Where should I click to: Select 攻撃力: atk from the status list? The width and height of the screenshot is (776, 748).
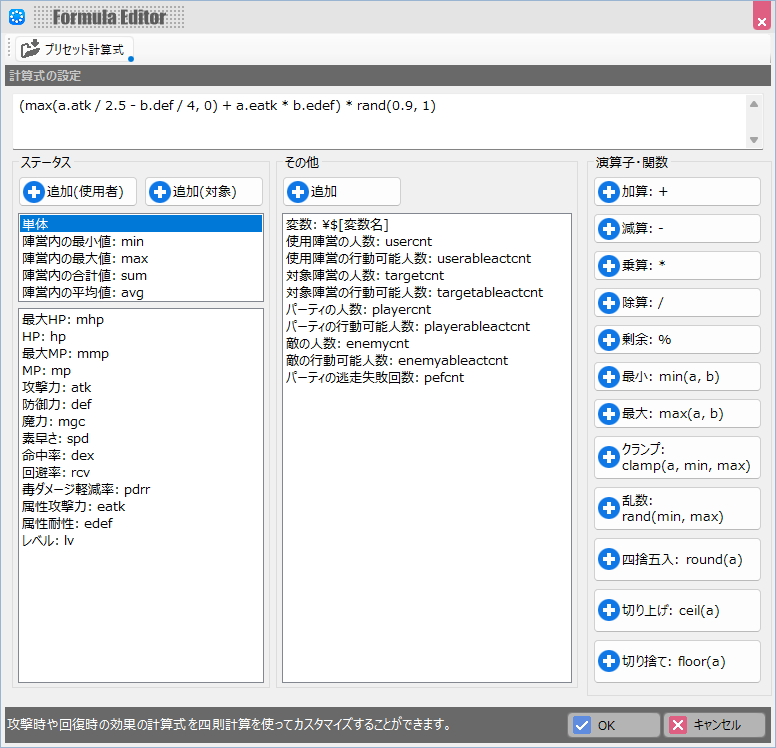tap(57, 387)
